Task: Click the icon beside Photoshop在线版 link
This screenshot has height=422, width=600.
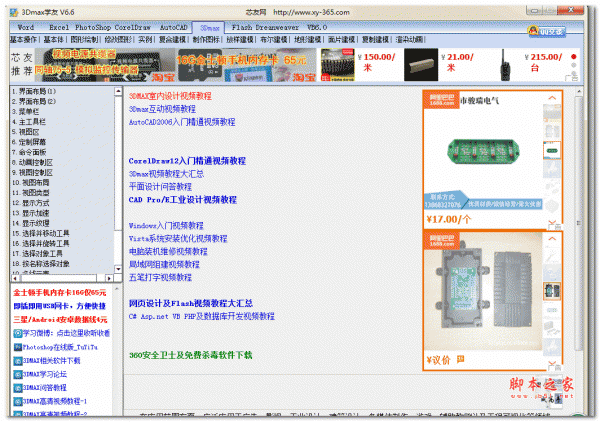Action: click(17, 346)
